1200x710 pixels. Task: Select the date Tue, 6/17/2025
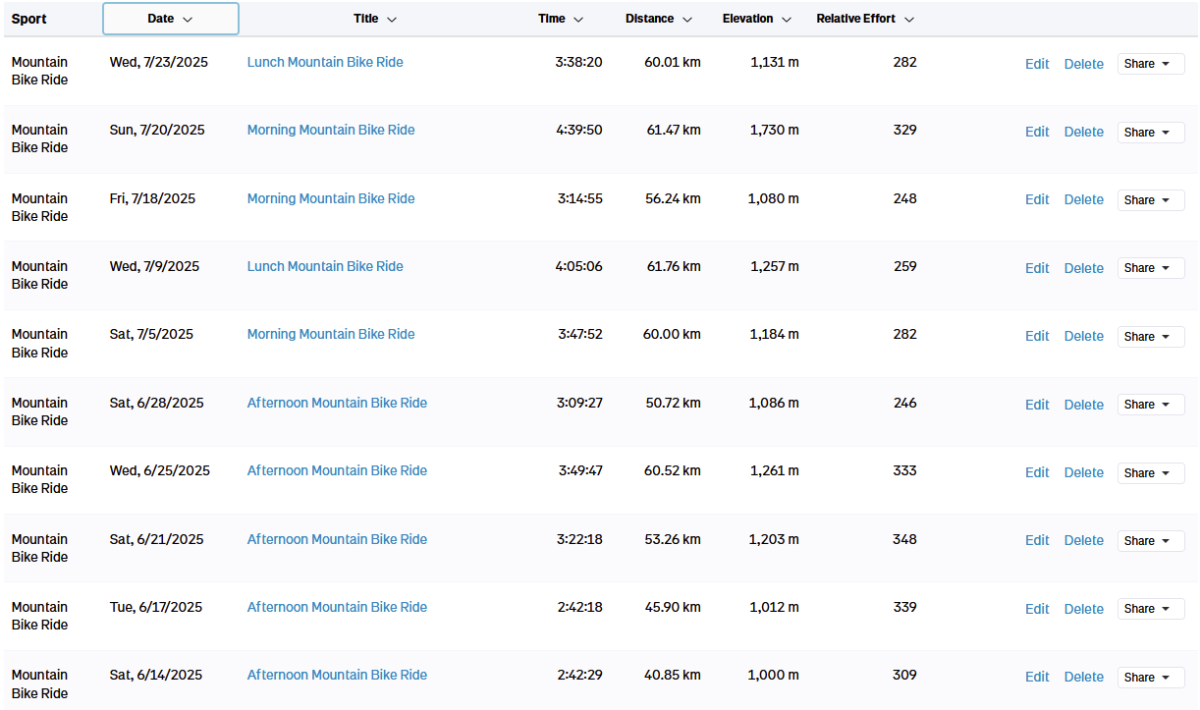click(x=156, y=607)
